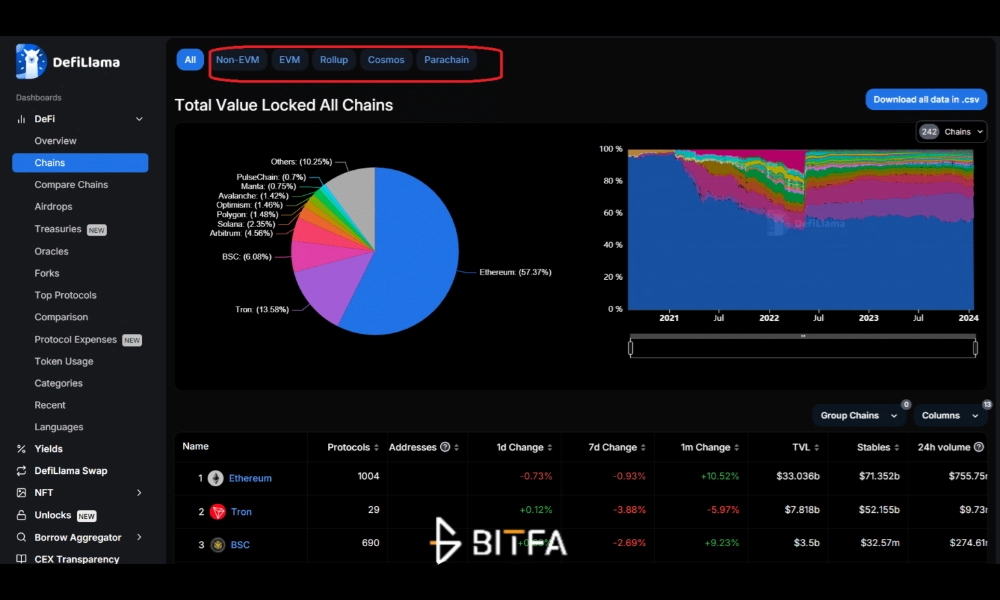The width and height of the screenshot is (1000, 600).
Task: Click the NFT image icon
Action: (21, 492)
